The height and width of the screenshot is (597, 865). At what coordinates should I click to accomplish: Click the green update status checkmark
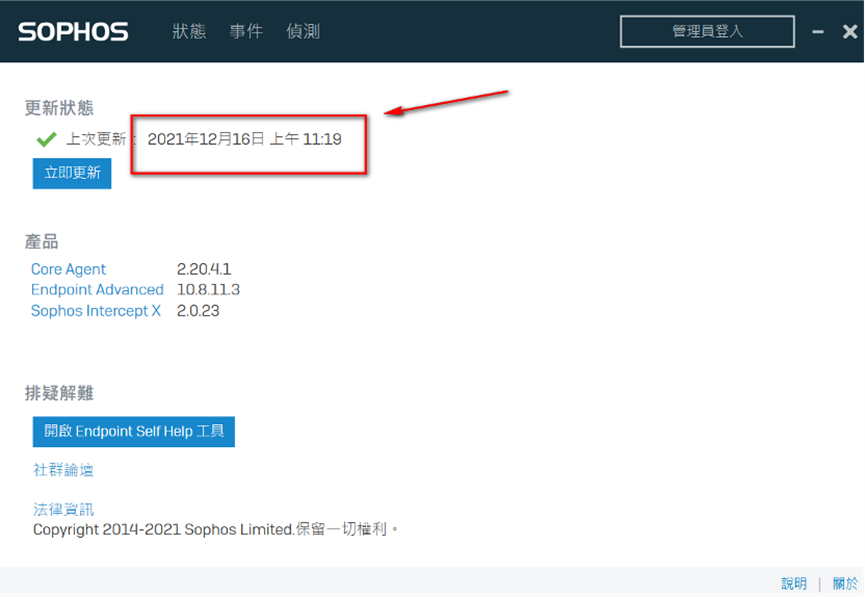(46, 139)
